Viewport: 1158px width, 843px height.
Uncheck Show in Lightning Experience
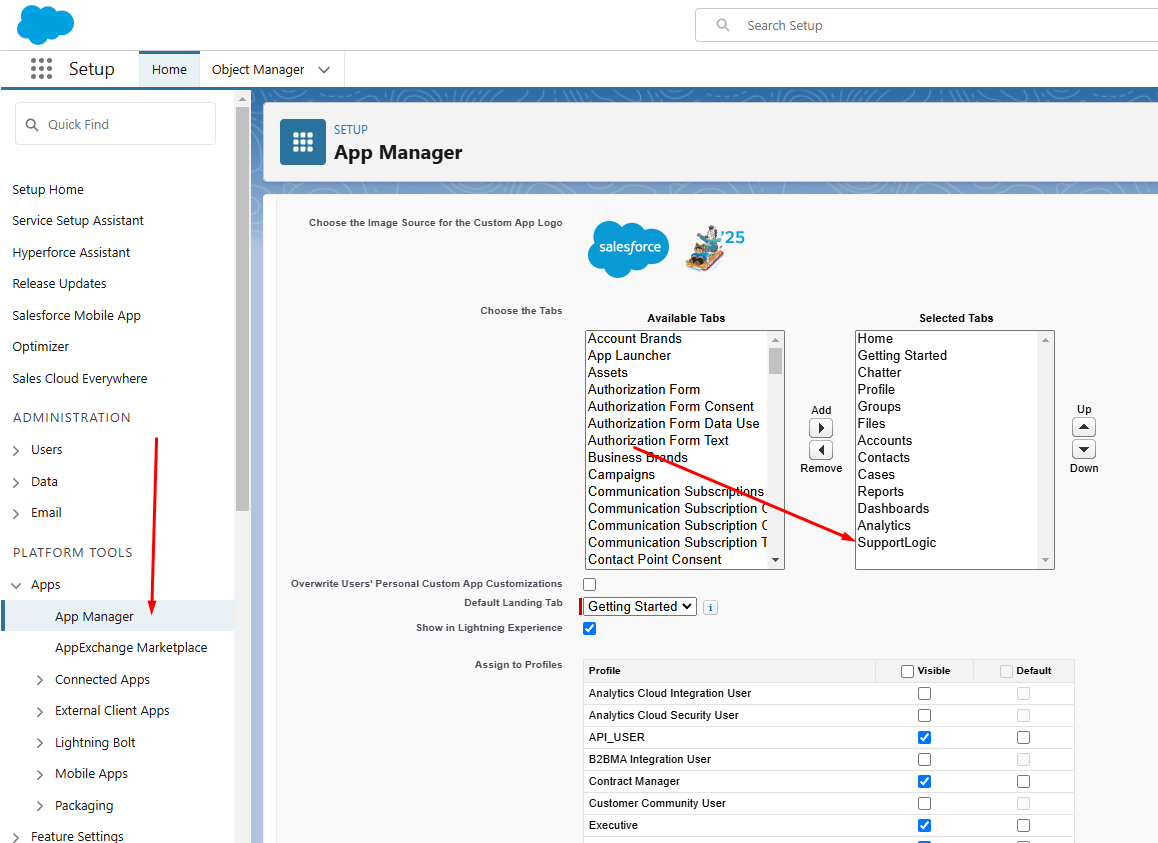coord(589,628)
